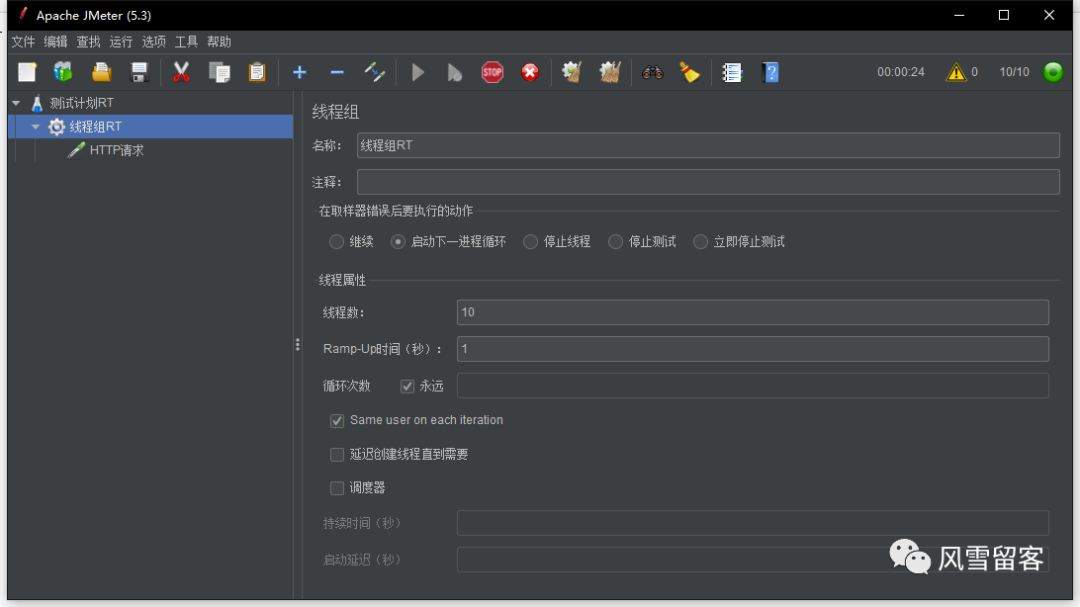Cut the selection with the scissors icon
The height and width of the screenshot is (607, 1080).
181,72
